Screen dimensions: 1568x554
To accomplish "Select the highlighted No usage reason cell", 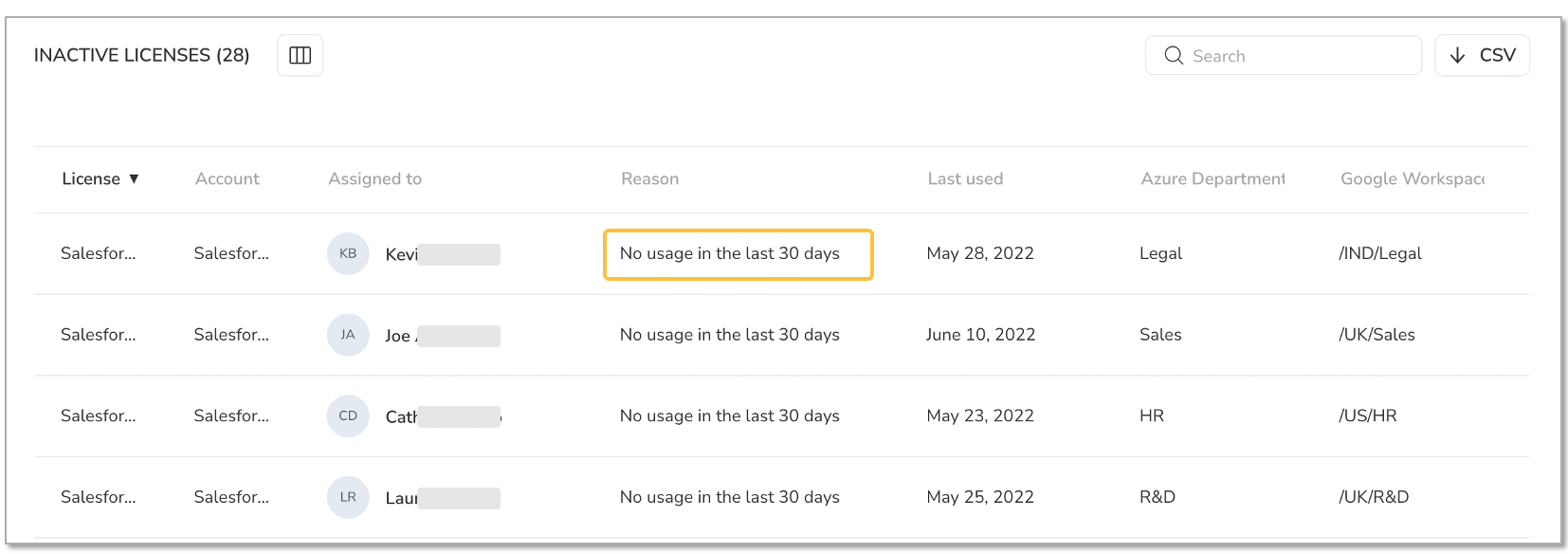I will [x=738, y=254].
